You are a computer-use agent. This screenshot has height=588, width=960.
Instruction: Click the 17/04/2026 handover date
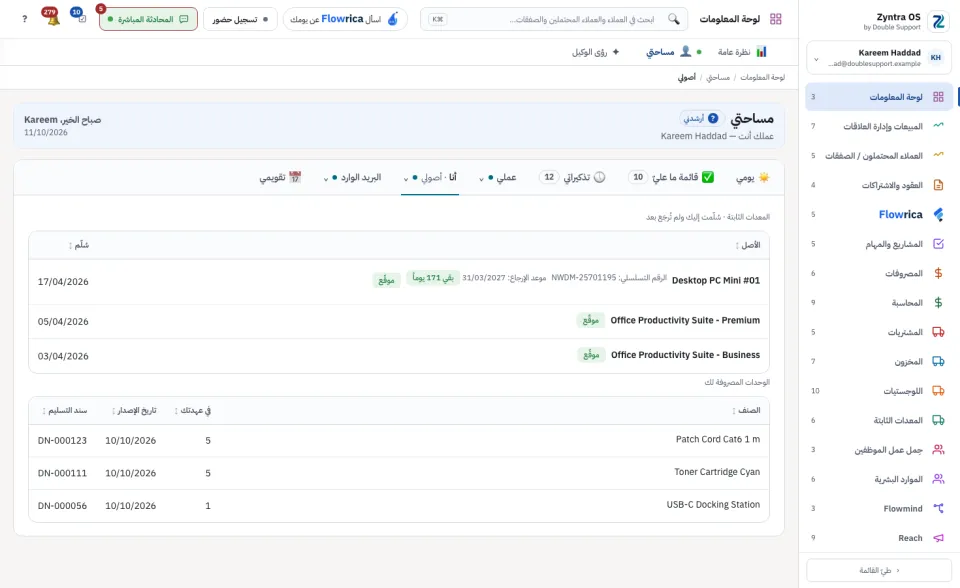pyautogui.click(x=63, y=282)
